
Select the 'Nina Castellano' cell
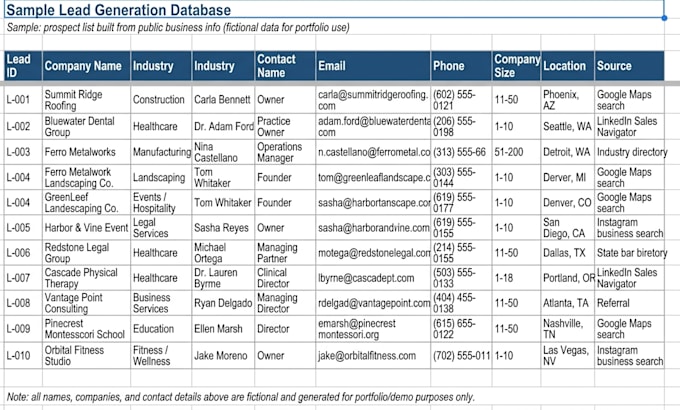pos(223,152)
